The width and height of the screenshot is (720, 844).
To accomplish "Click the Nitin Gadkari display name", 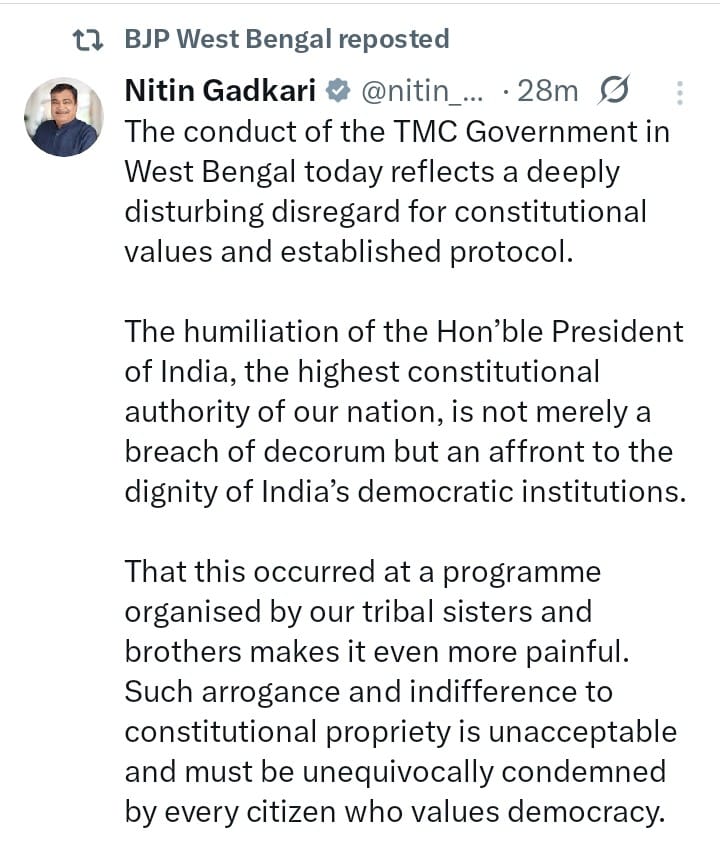I will 221,91.
